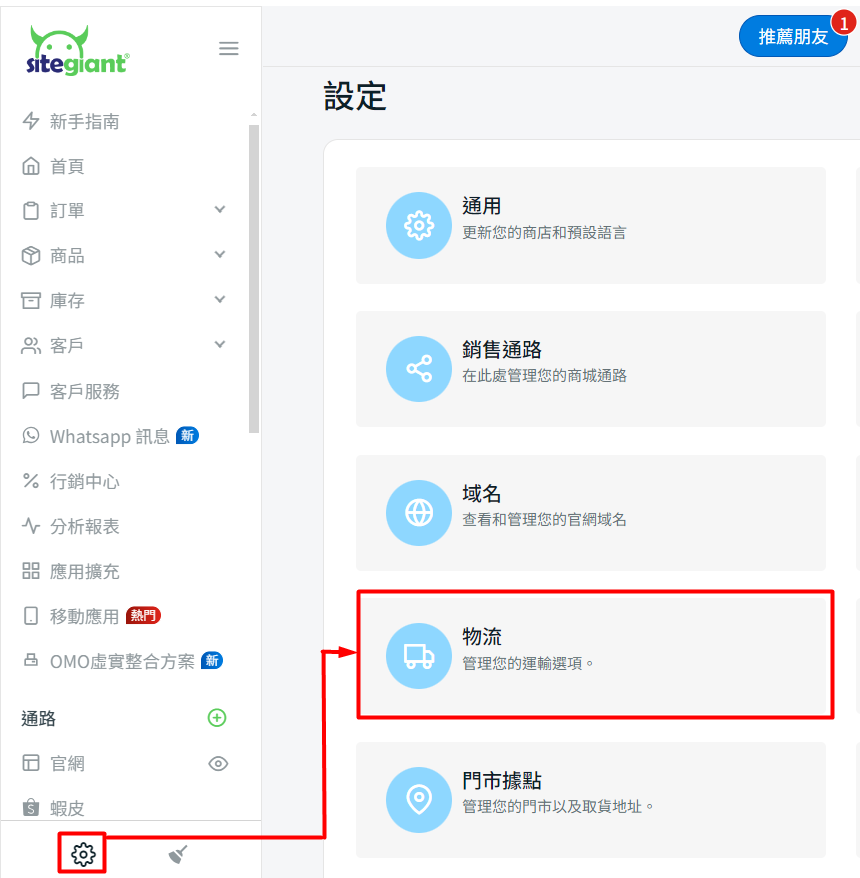Expand the 商品 submenu chevron
Viewport: 860px width, 878px height.
219,254
